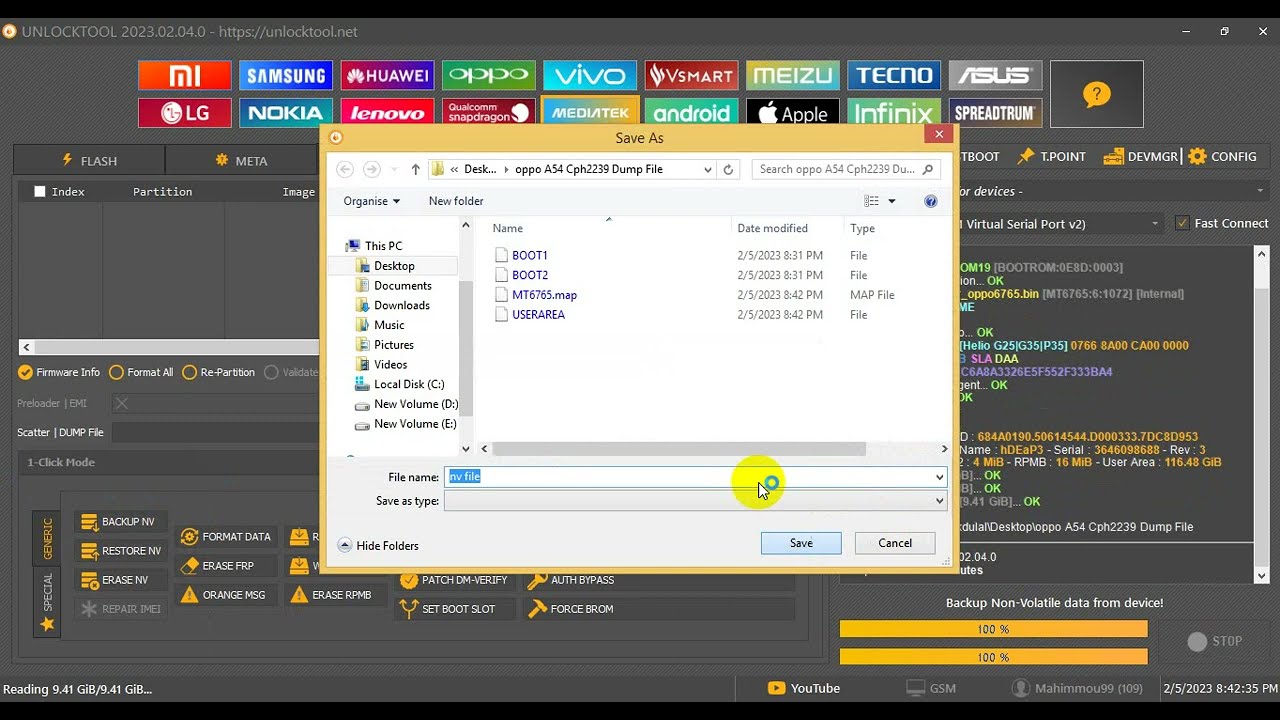Image resolution: width=1280 pixels, height=720 pixels.
Task: Select the MT6765.map file
Action: (544, 295)
